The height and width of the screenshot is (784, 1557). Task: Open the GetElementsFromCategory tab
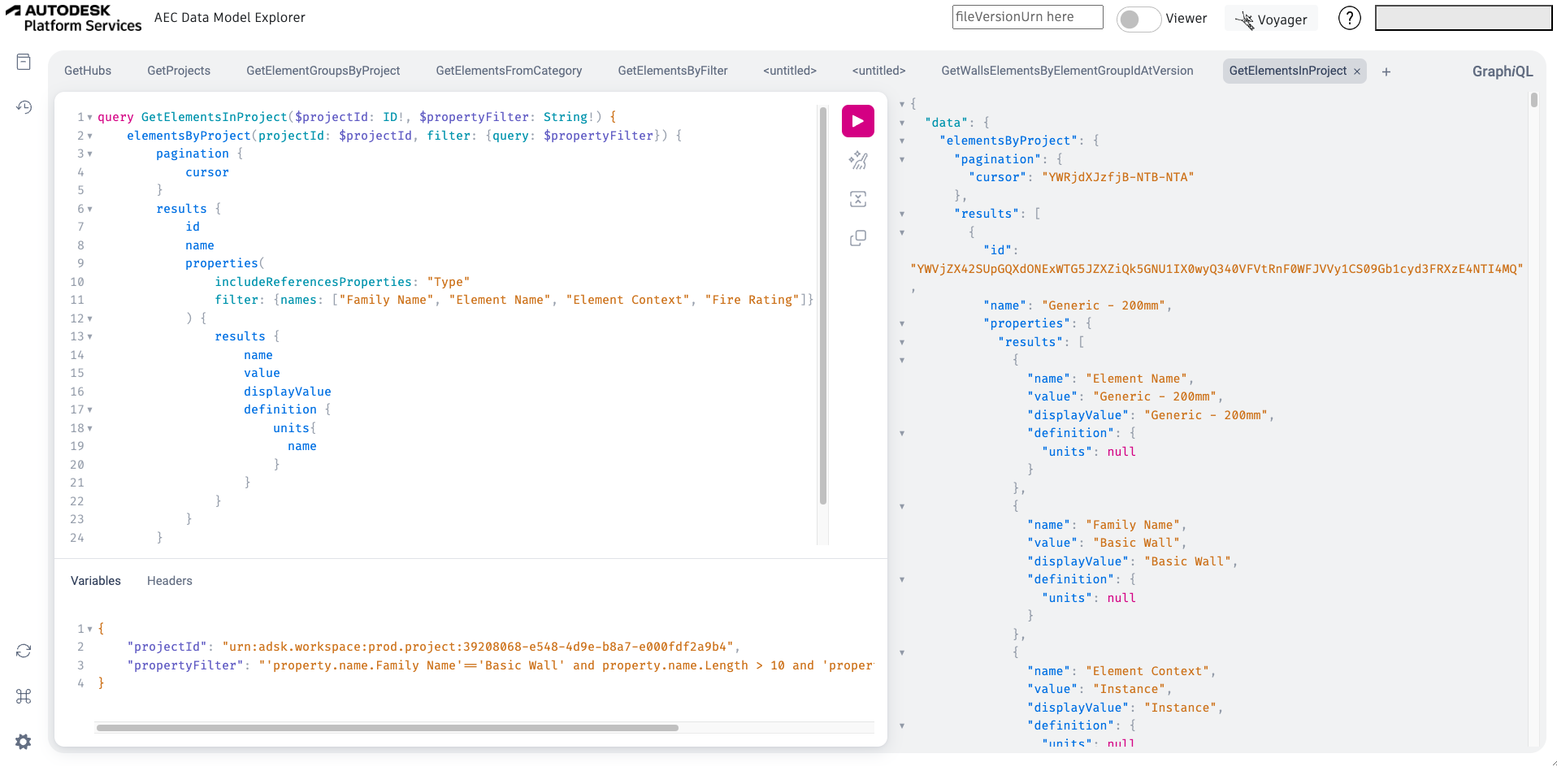click(x=509, y=71)
